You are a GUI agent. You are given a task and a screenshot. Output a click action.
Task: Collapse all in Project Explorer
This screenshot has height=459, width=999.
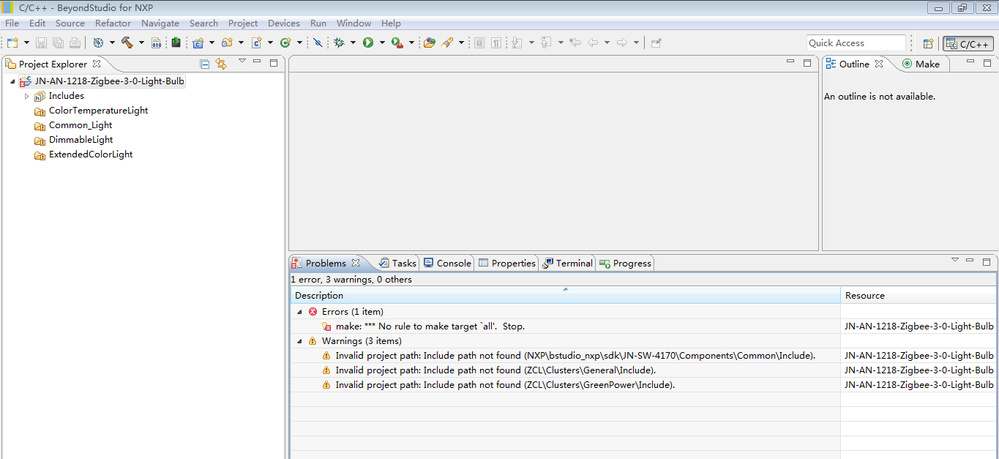(205, 64)
